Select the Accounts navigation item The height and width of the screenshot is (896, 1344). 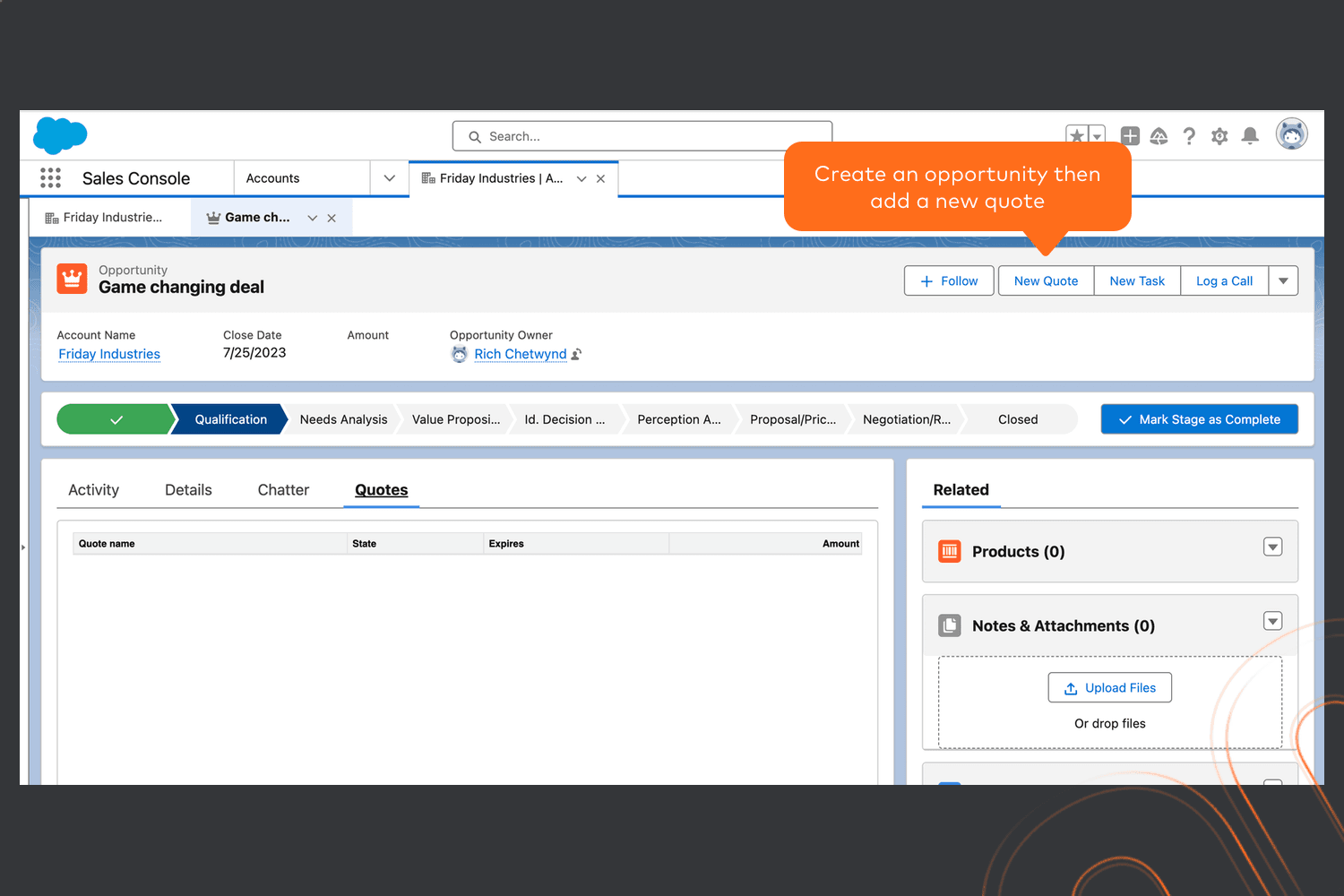[x=273, y=178]
